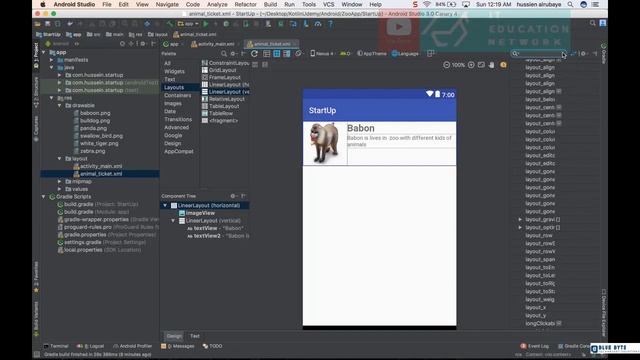
Task: Select RelativeLayout in the Palette
Action: (224, 99)
